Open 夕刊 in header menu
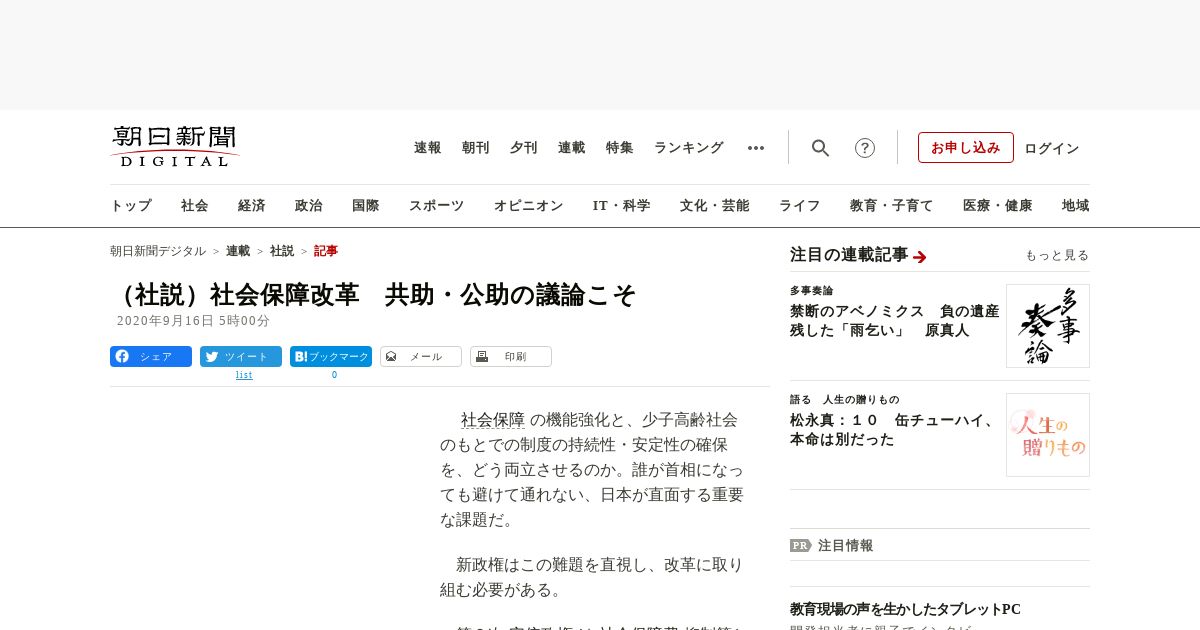 coord(524,148)
